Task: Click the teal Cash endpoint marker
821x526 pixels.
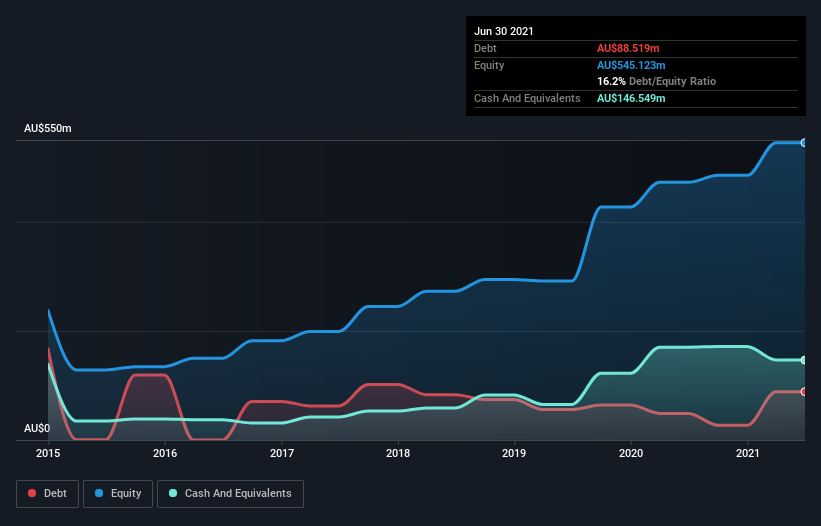Action: tap(804, 360)
